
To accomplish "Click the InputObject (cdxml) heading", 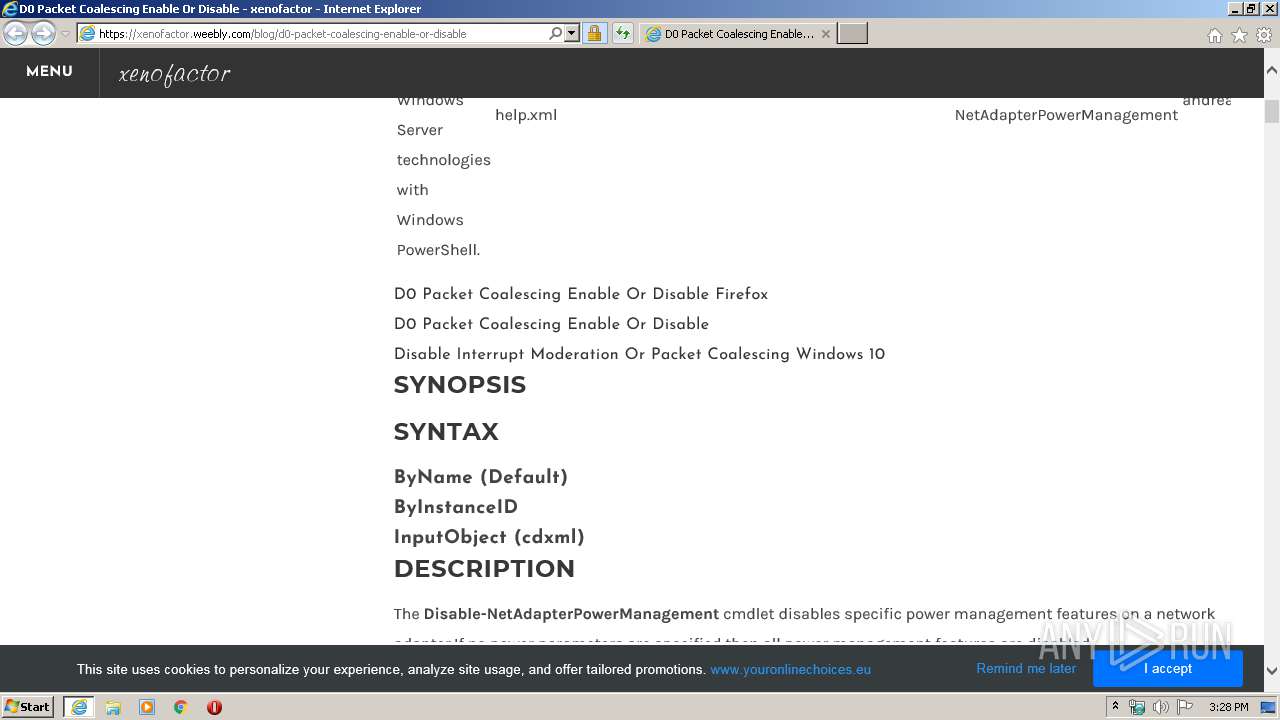I will [489, 537].
